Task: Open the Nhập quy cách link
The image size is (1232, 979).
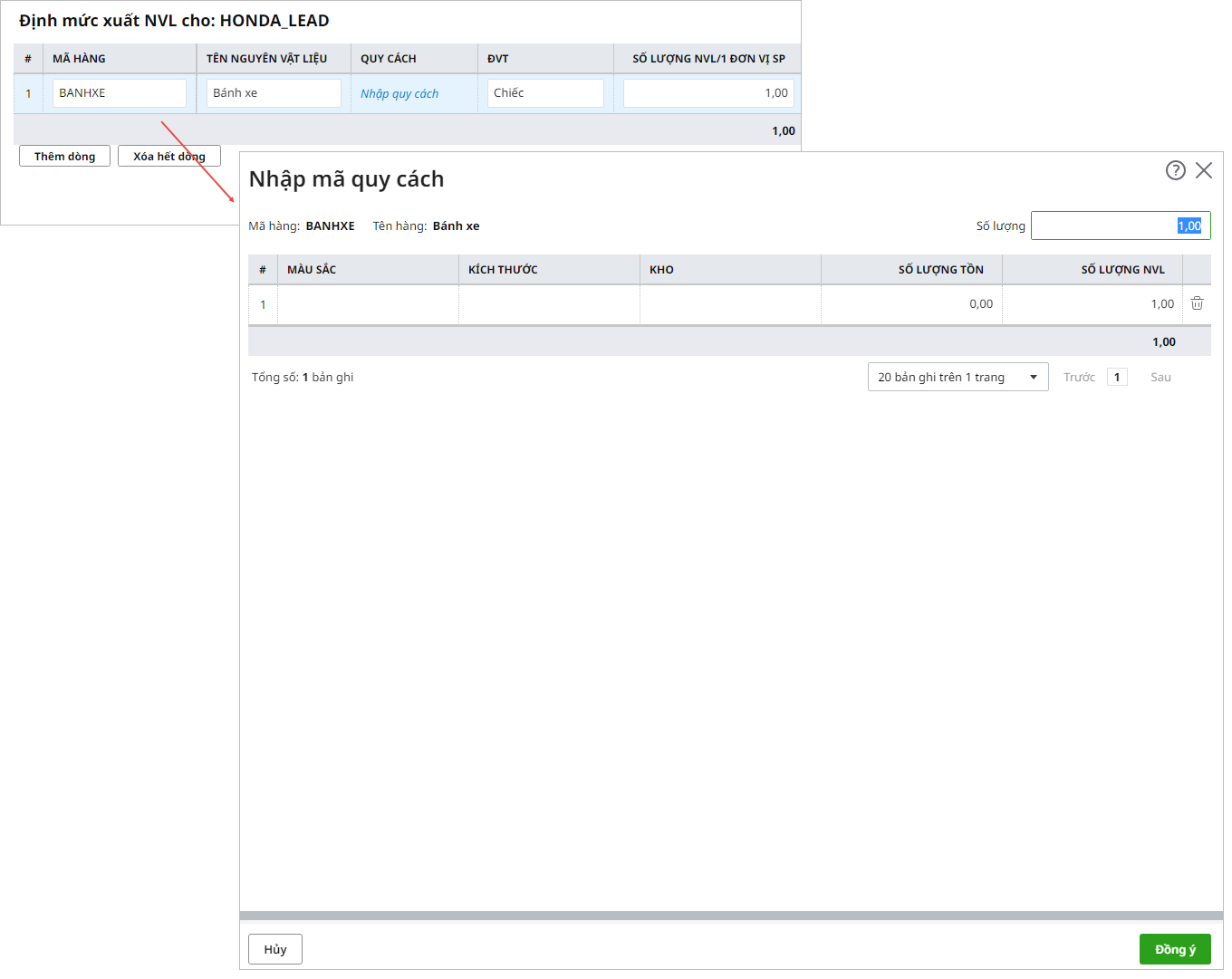Action: [399, 93]
